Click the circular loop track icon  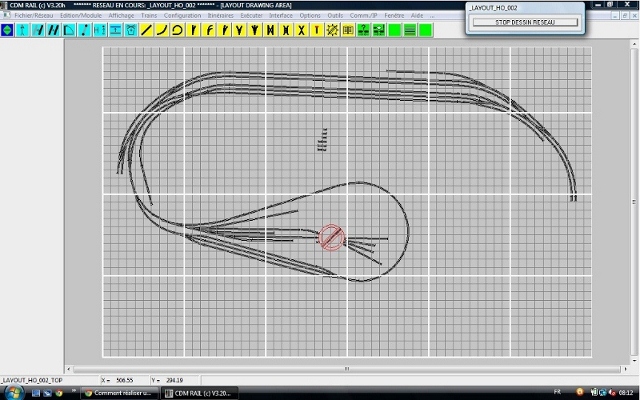click(x=177, y=30)
